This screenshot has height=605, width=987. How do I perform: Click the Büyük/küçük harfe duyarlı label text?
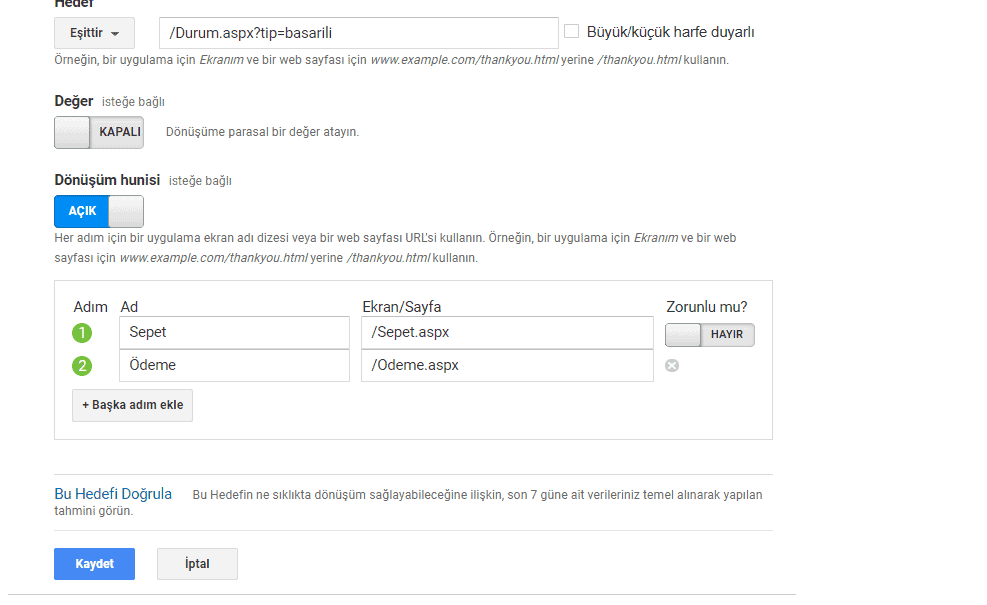670,32
